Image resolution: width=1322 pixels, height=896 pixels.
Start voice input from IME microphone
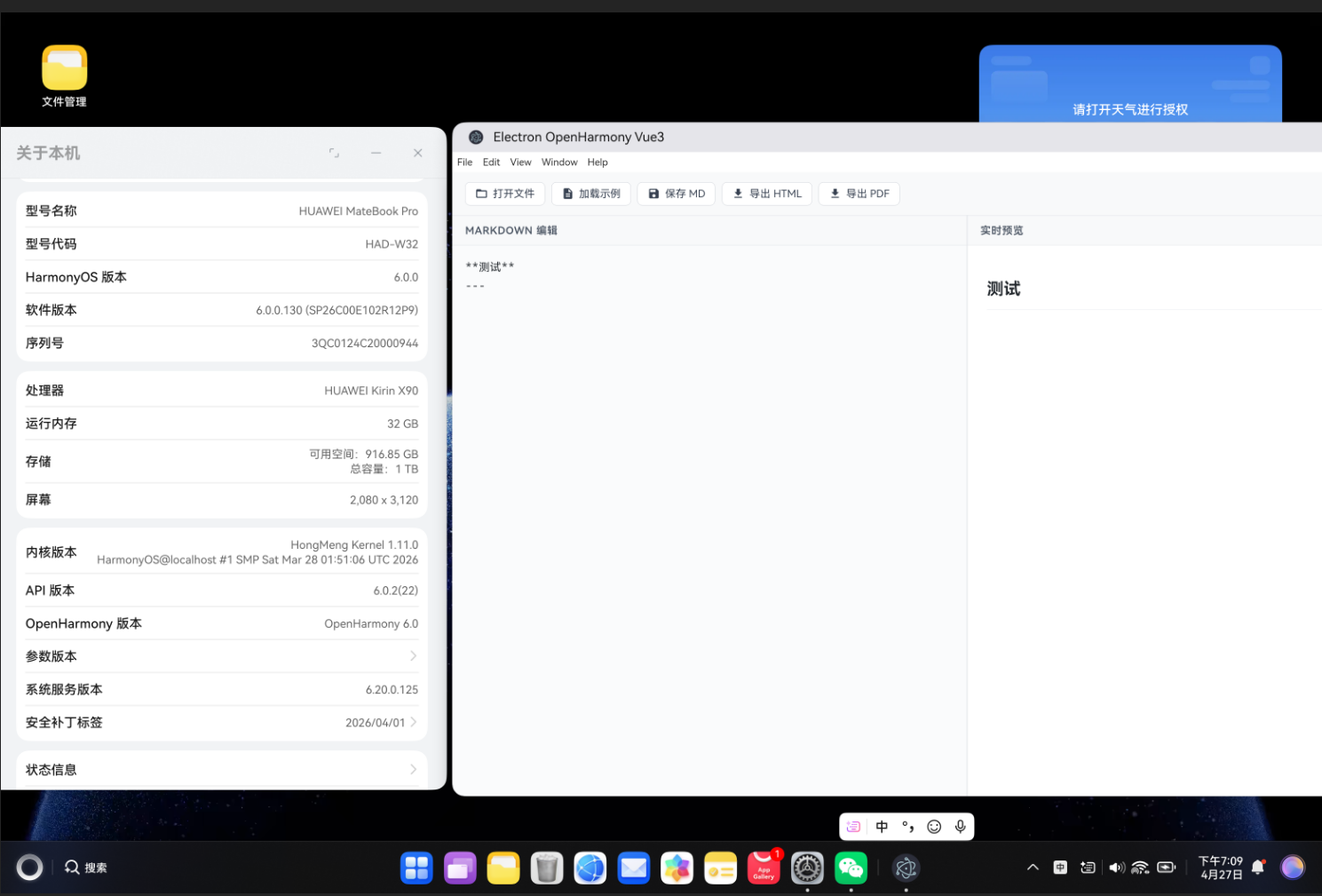point(960,827)
